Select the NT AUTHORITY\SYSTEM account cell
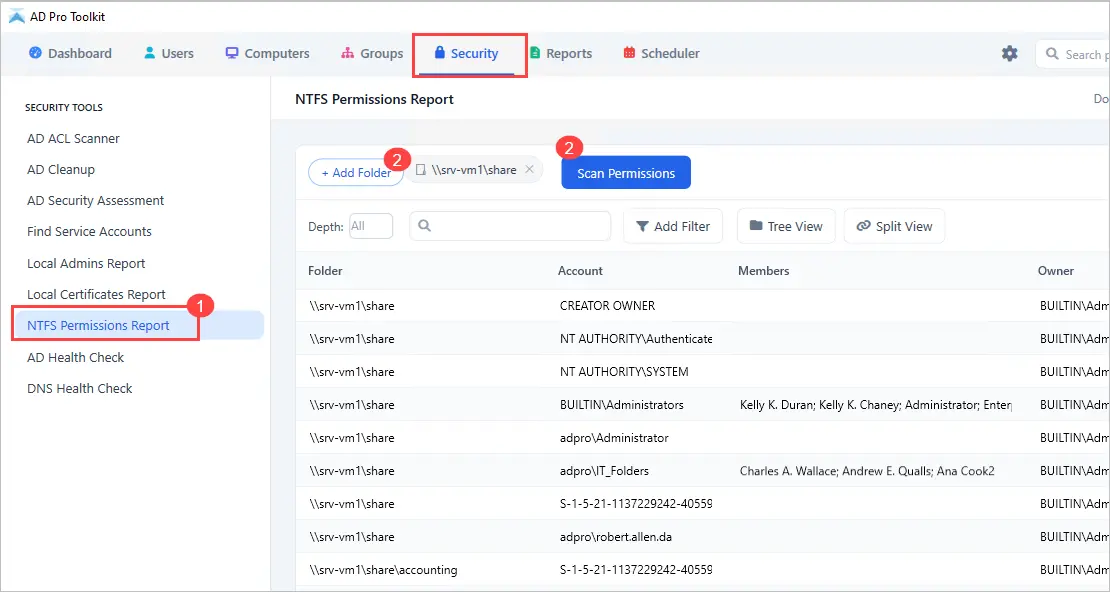Viewport: 1110px width, 592px height. point(624,372)
